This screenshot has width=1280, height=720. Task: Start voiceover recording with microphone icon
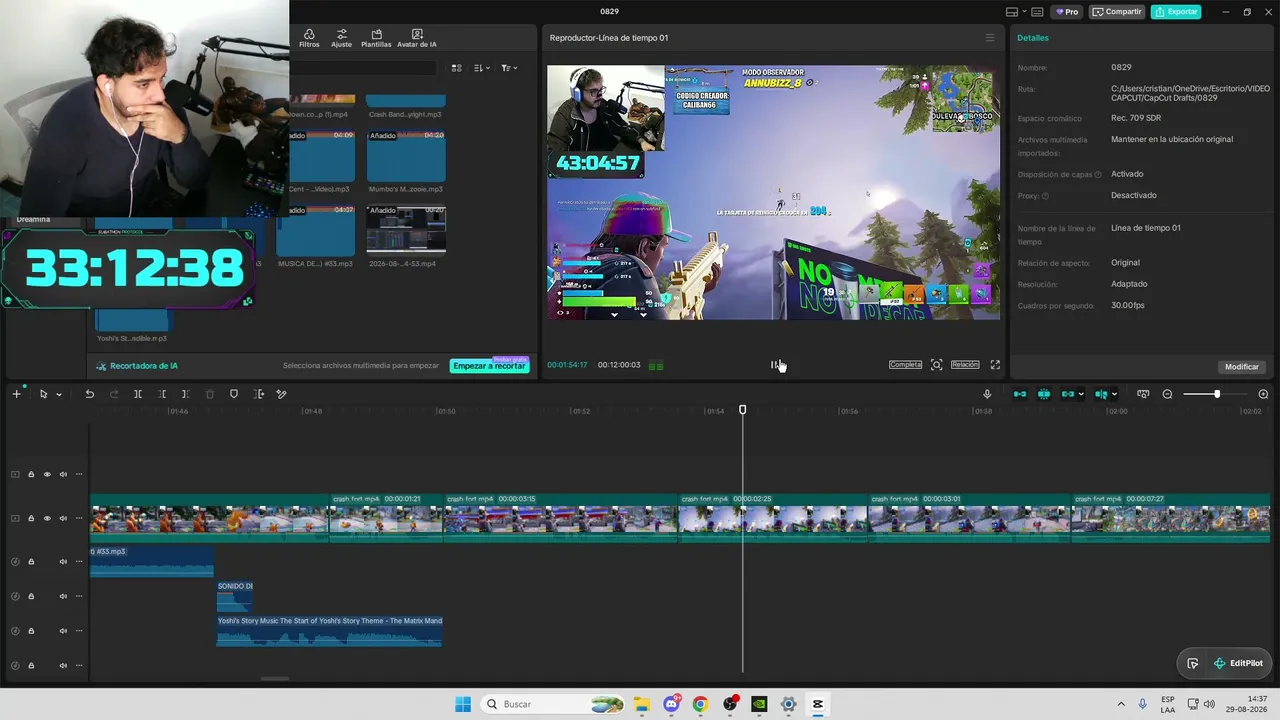[987, 394]
